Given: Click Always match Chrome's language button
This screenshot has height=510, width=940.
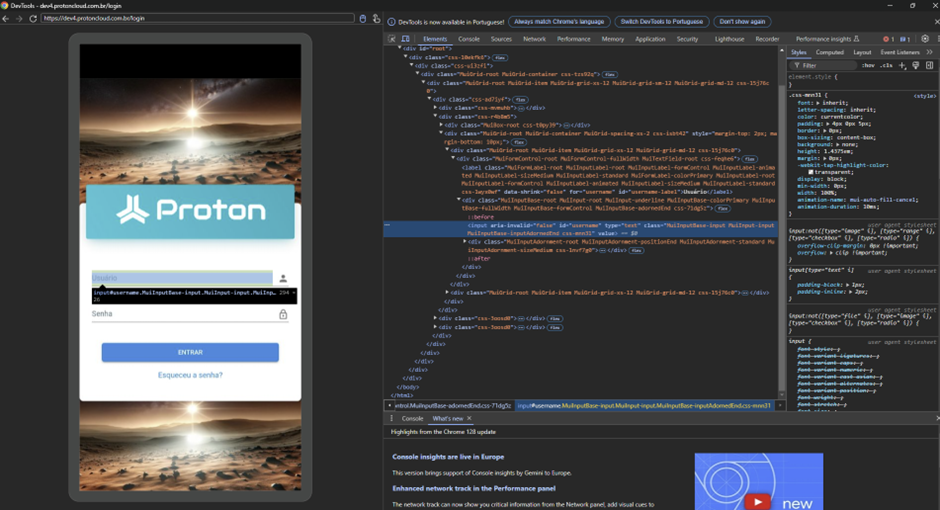Looking at the screenshot, I should (559, 22).
